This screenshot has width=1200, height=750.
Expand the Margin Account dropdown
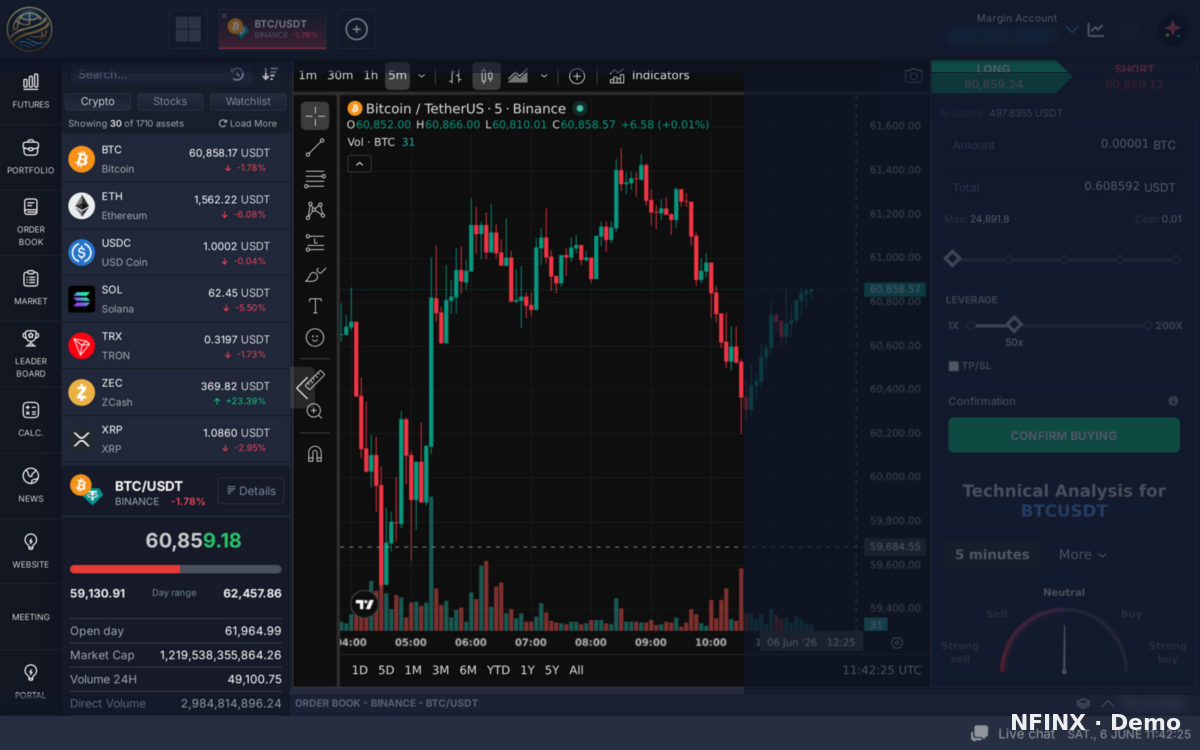pyautogui.click(x=1072, y=30)
